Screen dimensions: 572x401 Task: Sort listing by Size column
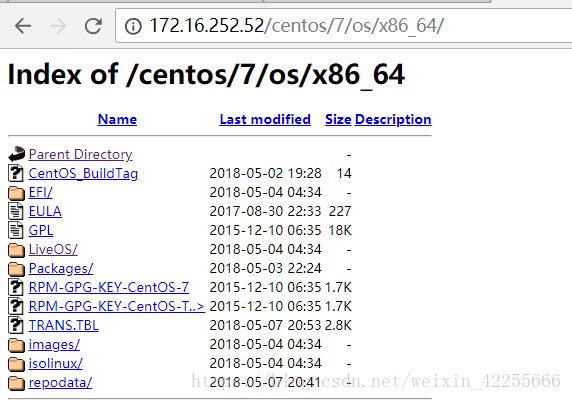coord(338,119)
